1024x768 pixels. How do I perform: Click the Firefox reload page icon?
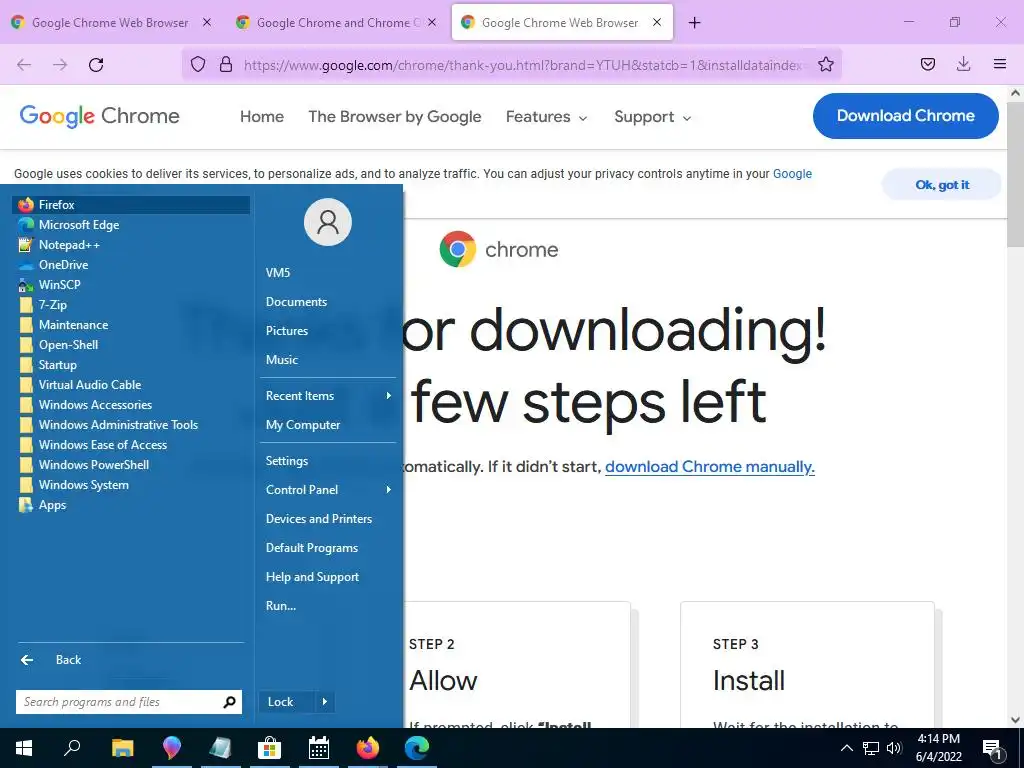coord(96,65)
